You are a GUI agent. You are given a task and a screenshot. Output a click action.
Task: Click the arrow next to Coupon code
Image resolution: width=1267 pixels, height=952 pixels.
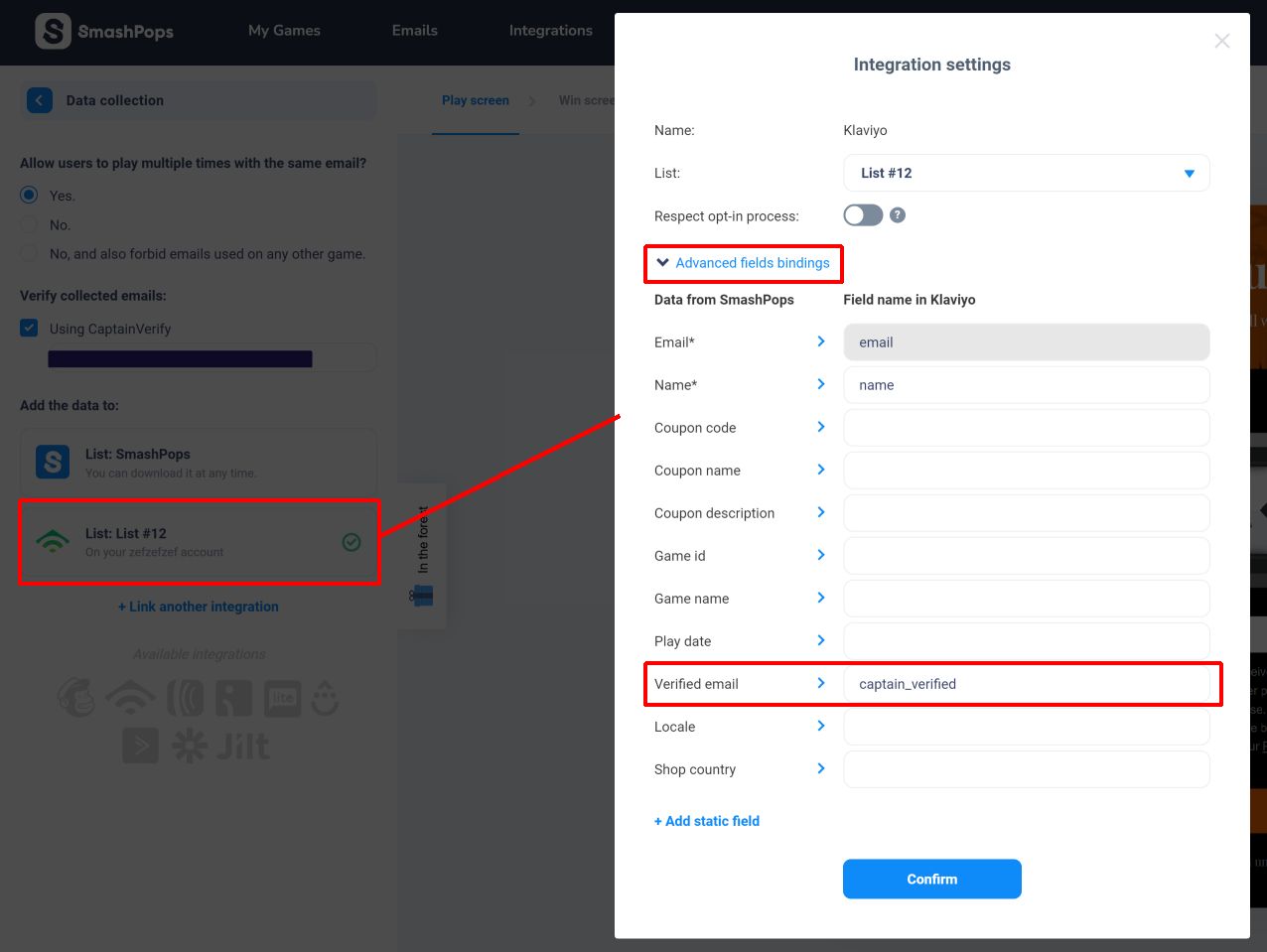[x=821, y=427]
